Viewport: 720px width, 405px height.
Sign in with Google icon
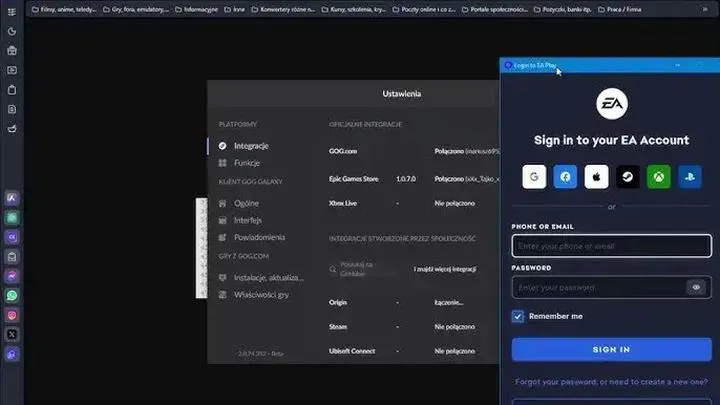(x=534, y=177)
